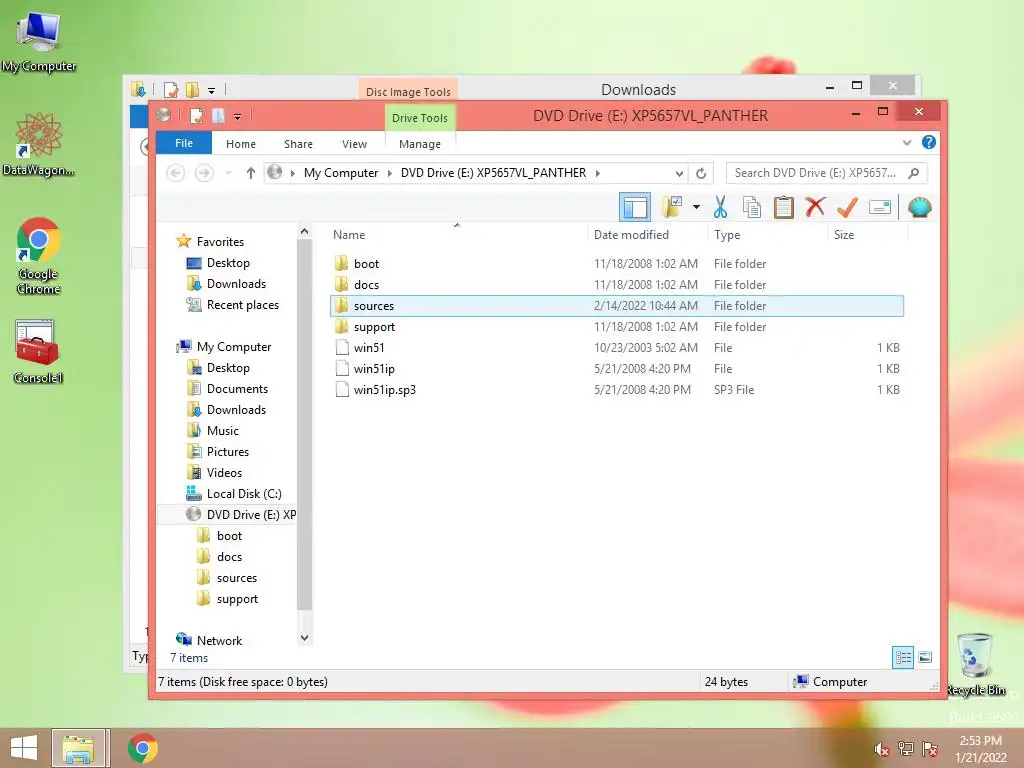This screenshot has width=1024, height=768.
Task: Open the recent locations dropdown arrow
Action: coord(229,173)
